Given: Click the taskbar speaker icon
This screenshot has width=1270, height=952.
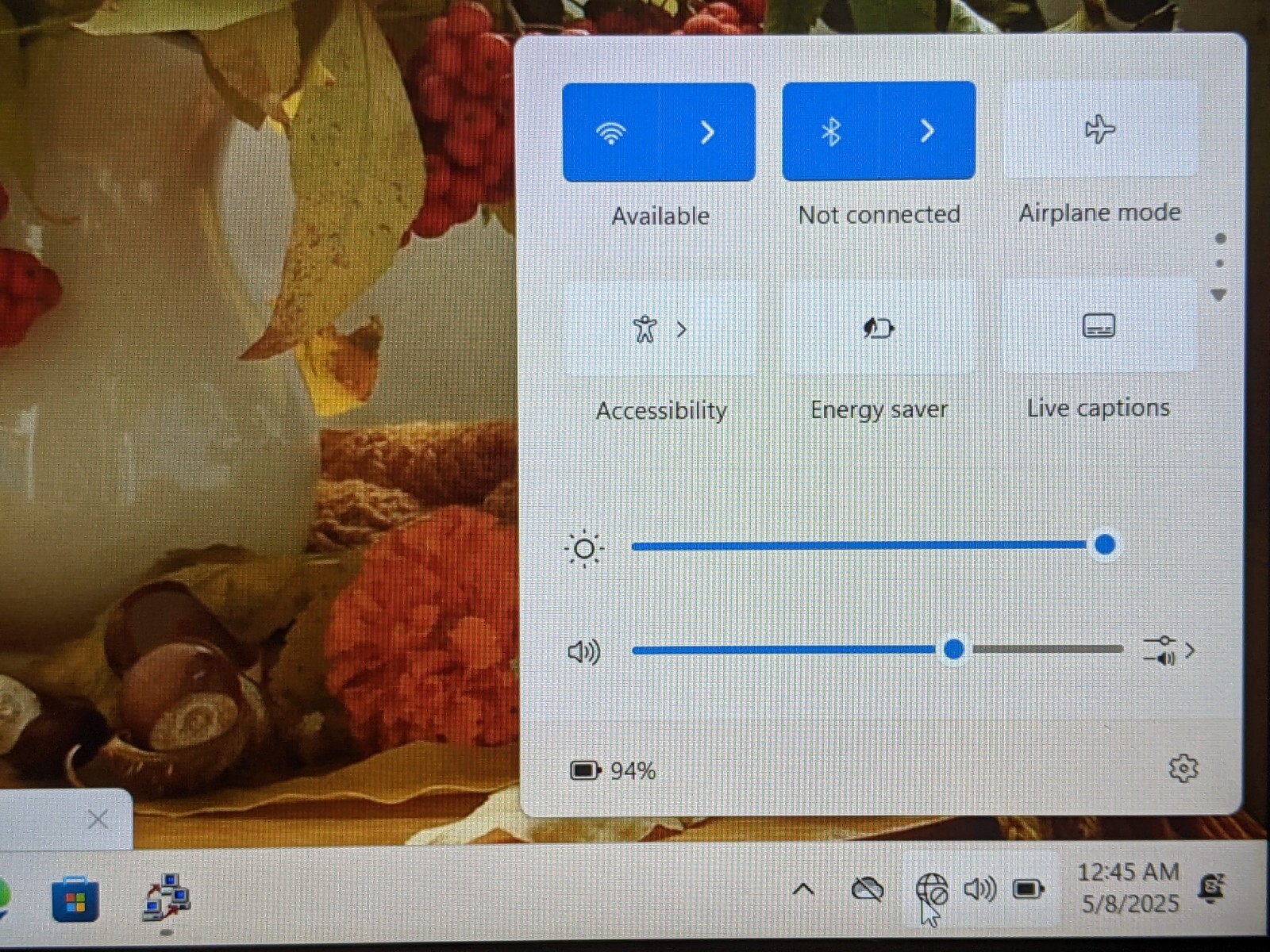Looking at the screenshot, I should coord(980,889).
